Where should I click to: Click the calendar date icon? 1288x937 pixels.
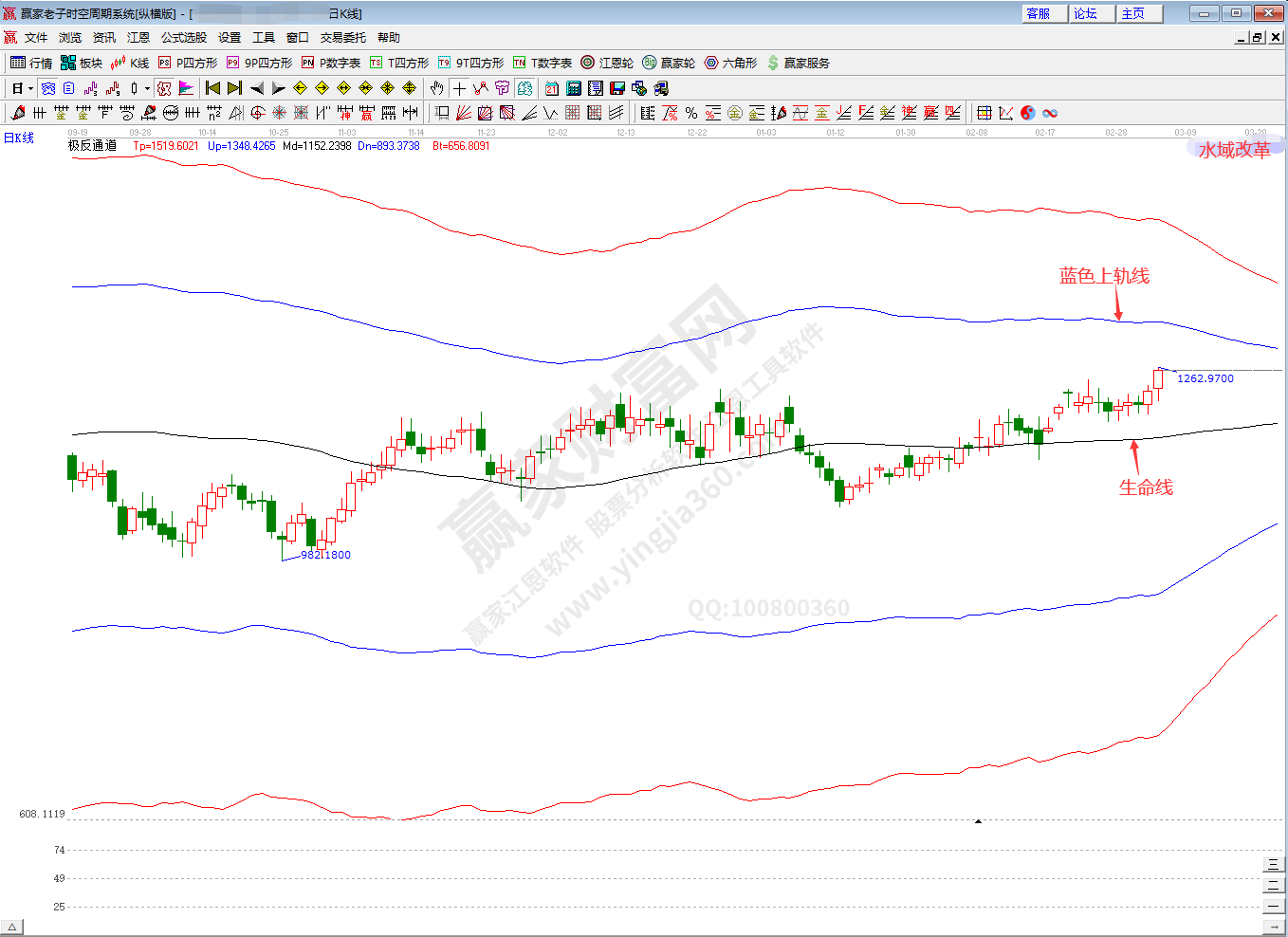point(552,88)
